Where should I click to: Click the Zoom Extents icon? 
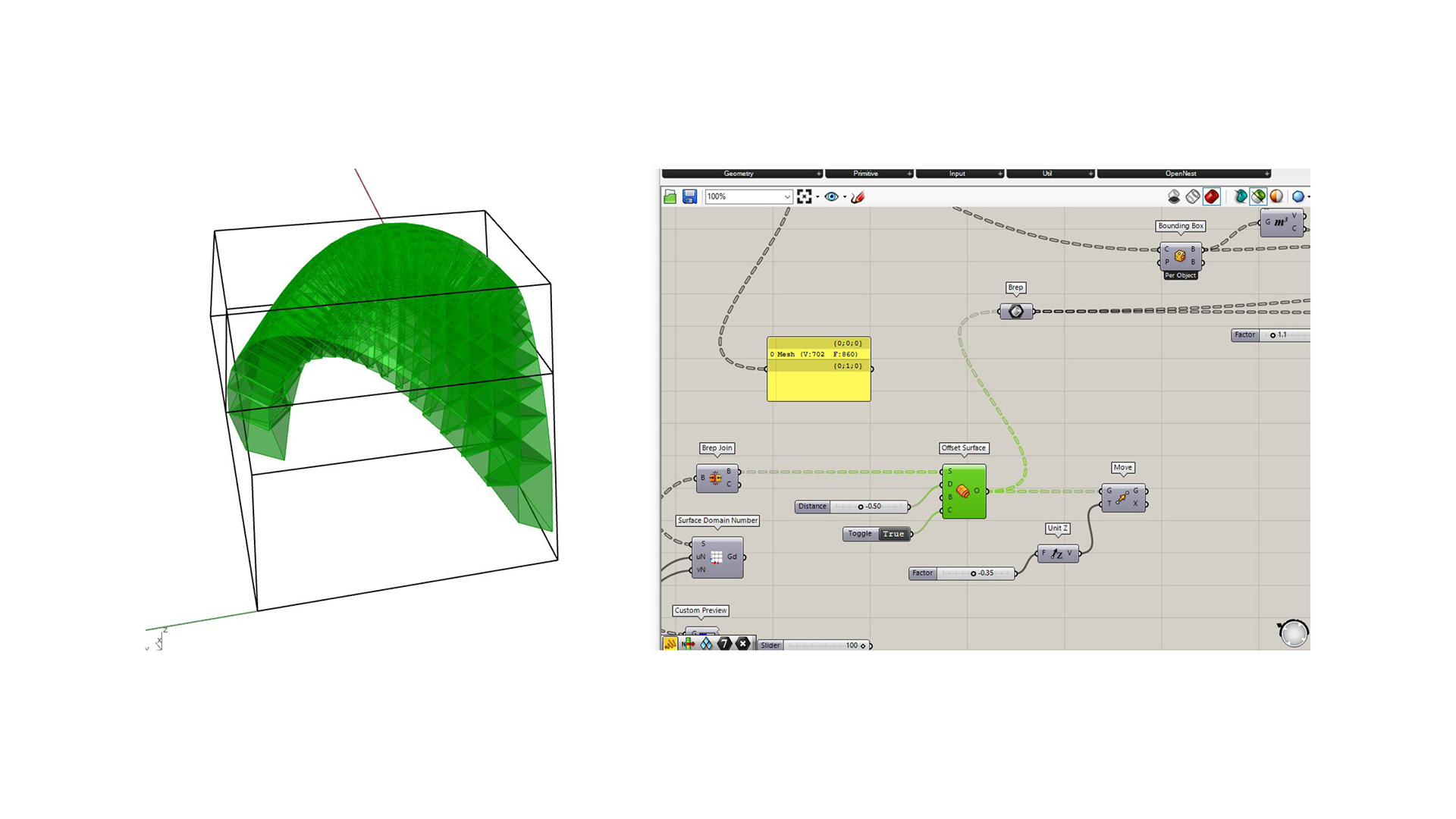click(805, 197)
